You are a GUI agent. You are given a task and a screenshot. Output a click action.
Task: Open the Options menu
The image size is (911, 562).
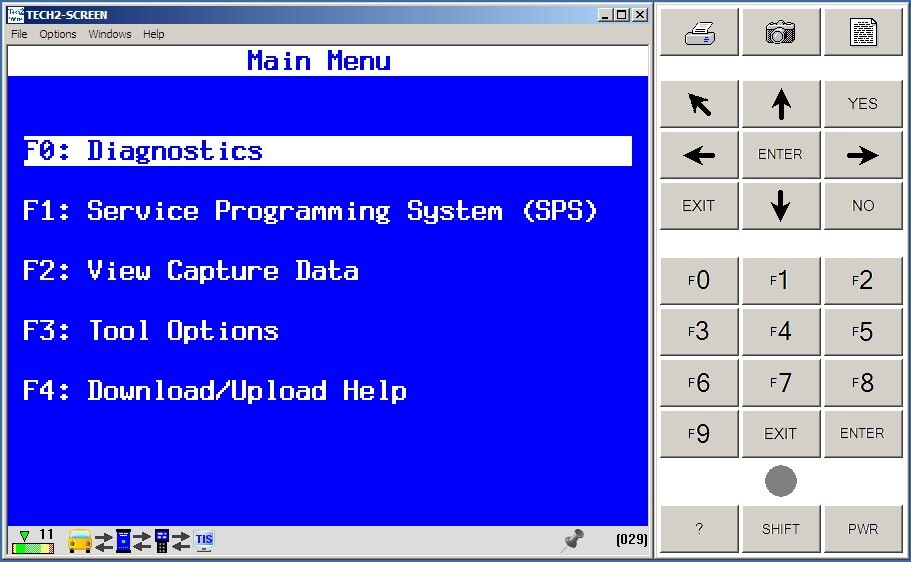58,34
